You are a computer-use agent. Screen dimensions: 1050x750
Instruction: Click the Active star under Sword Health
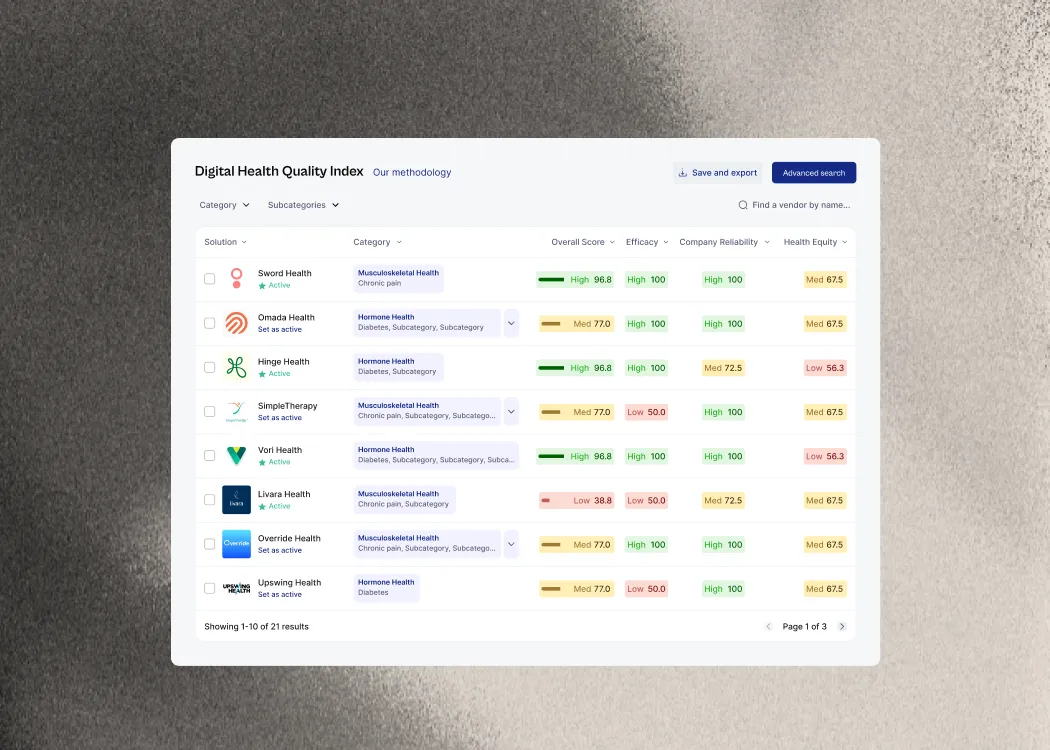coord(262,286)
